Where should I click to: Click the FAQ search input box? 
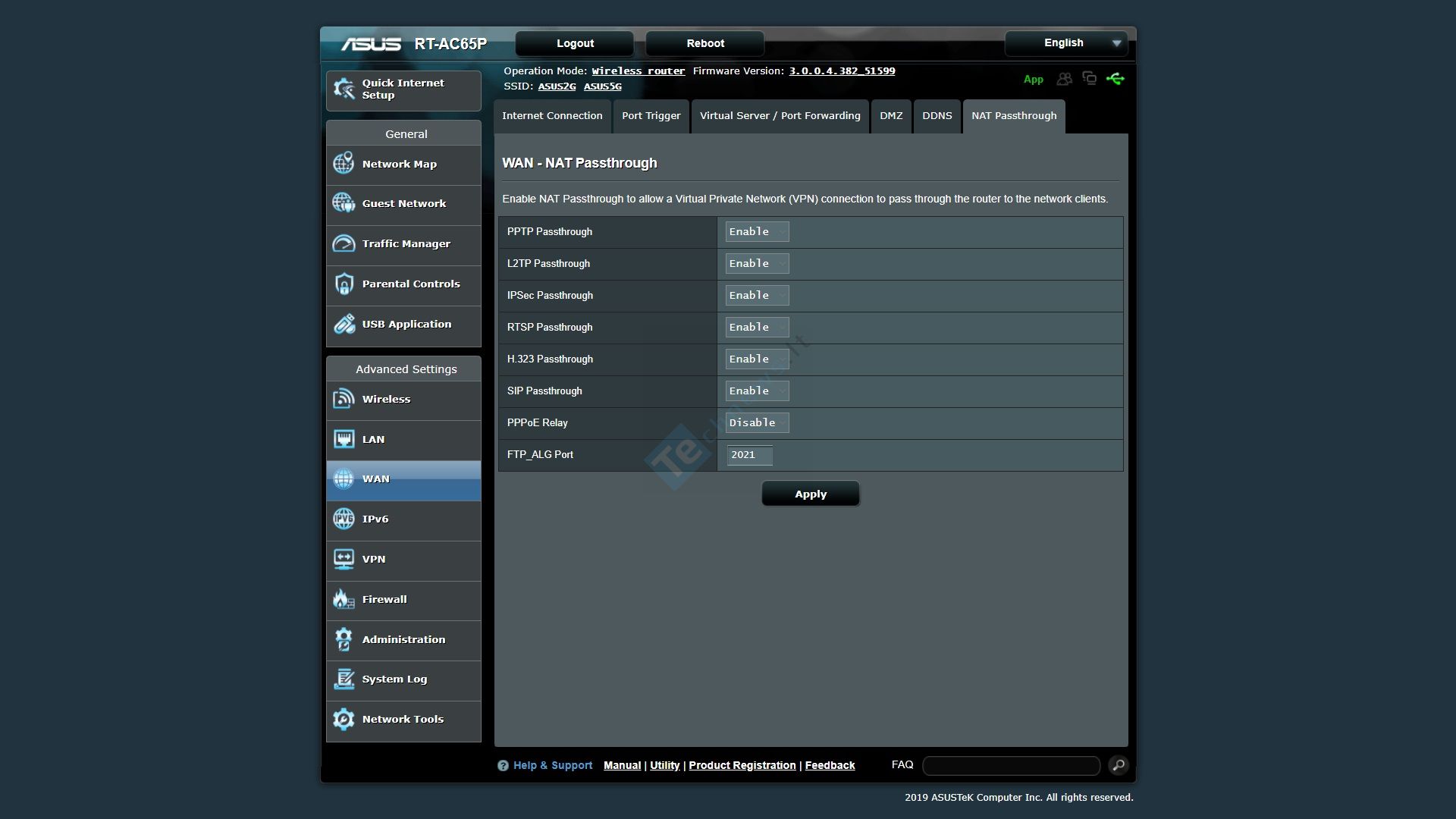pyautogui.click(x=1011, y=765)
